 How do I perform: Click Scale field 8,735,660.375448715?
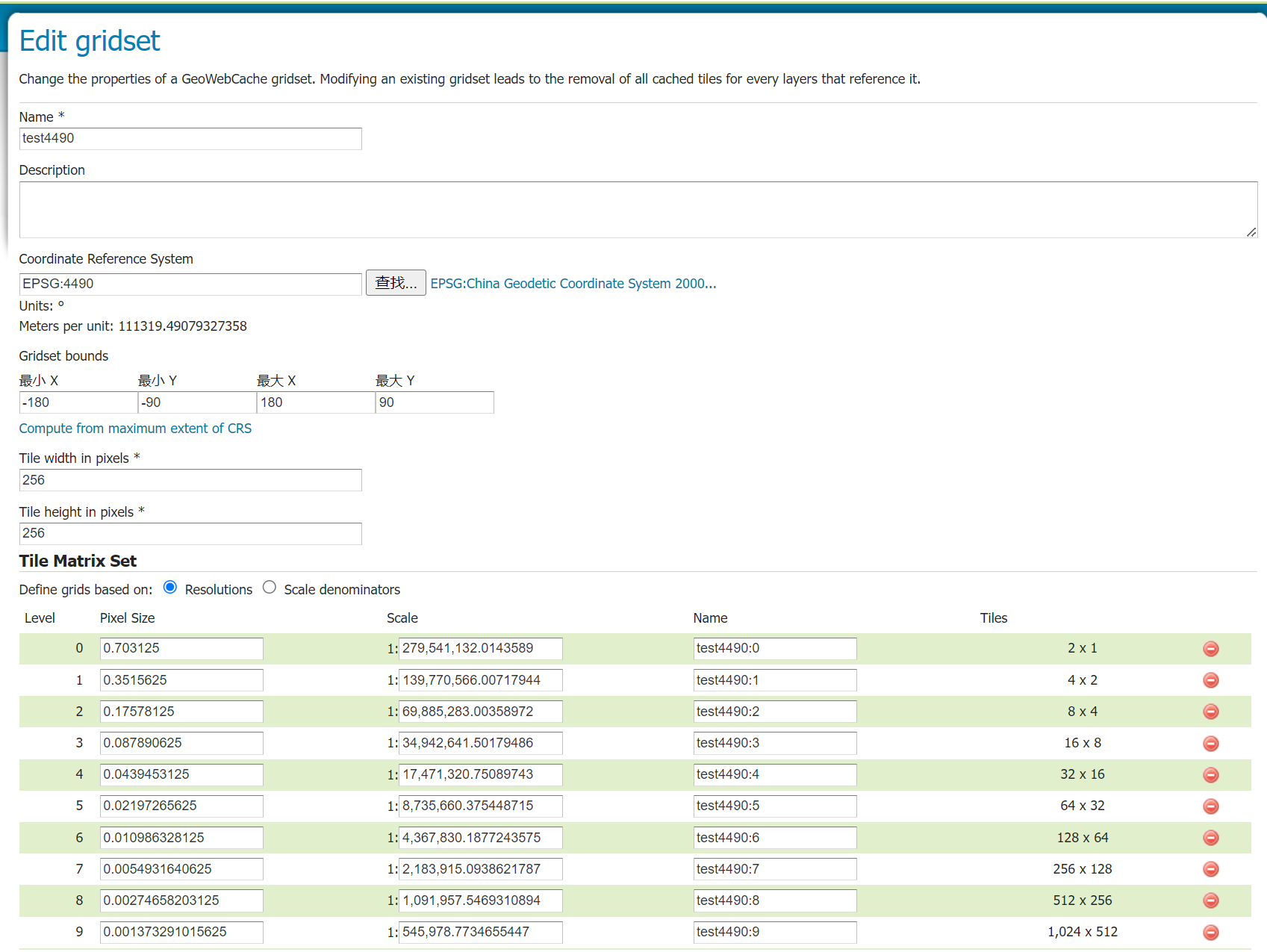(x=481, y=806)
